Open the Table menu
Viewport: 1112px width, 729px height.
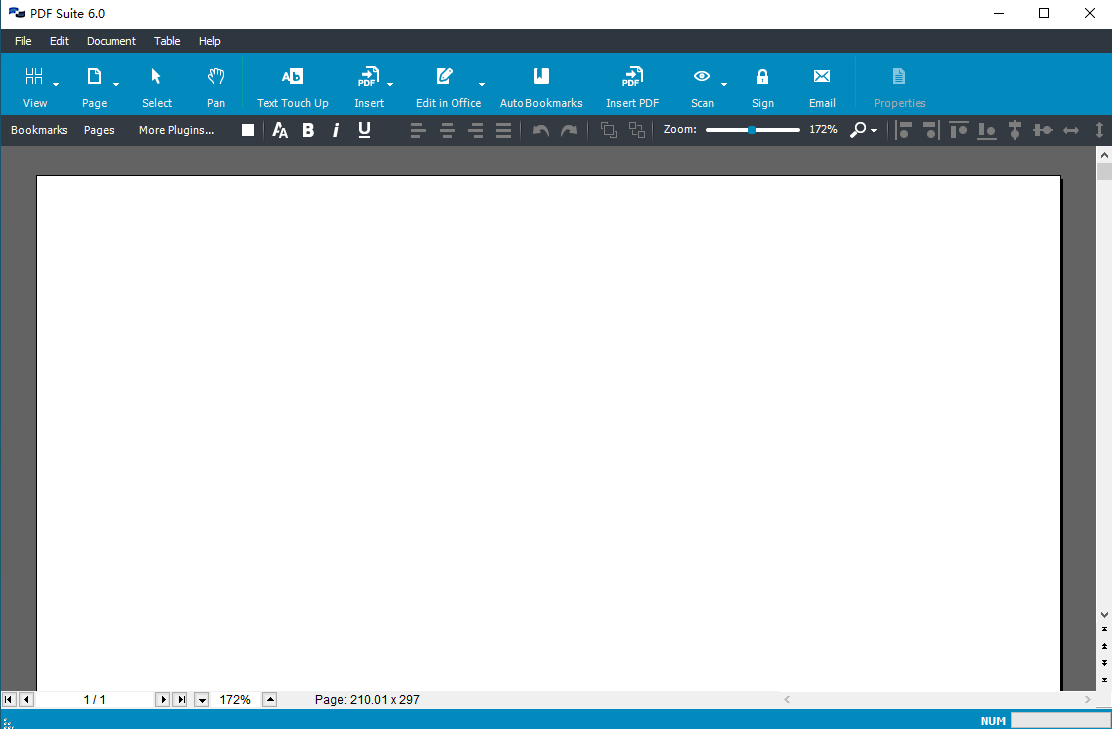click(167, 41)
